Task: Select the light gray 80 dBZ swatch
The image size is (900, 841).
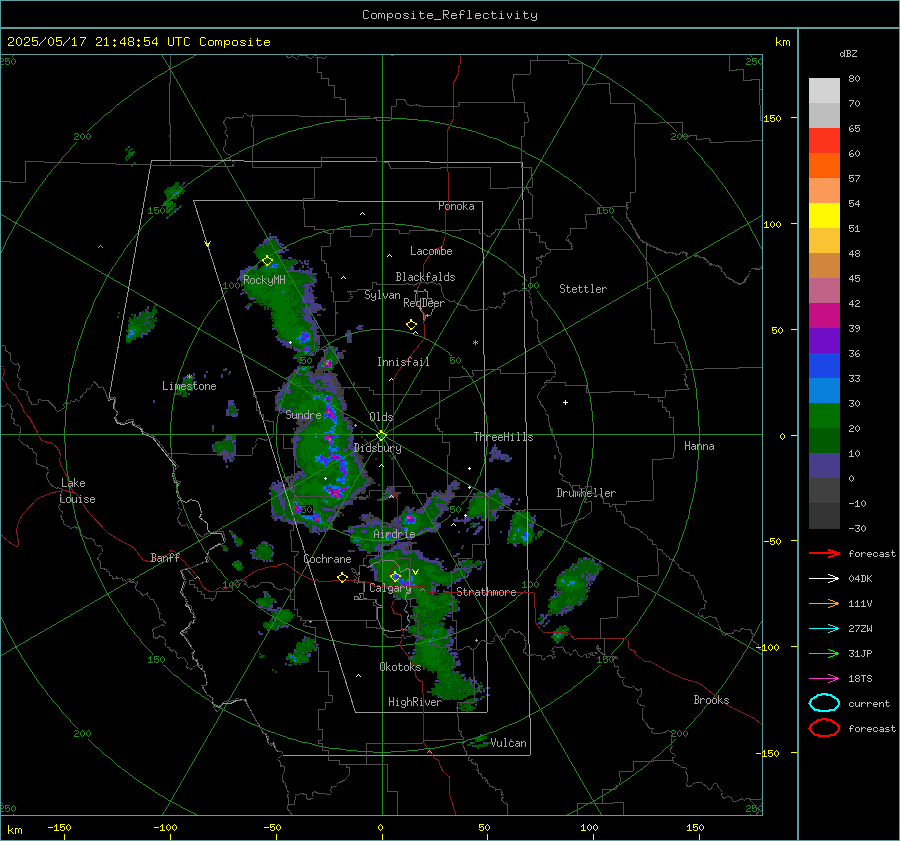Action: [824, 91]
